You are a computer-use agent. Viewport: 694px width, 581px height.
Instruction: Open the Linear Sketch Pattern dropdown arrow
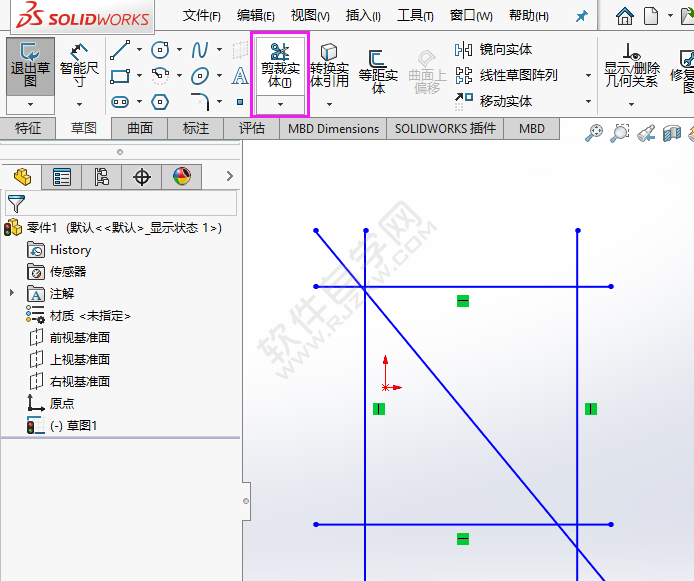pos(588,76)
